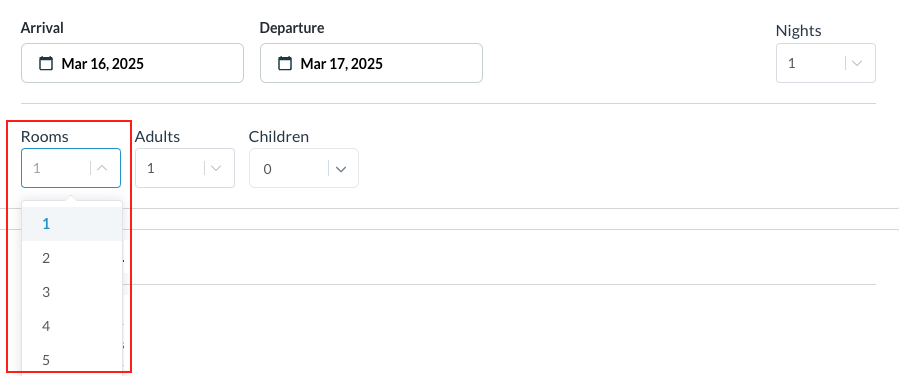Click the Adults label
899x376 pixels.
[x=158, y=136]
